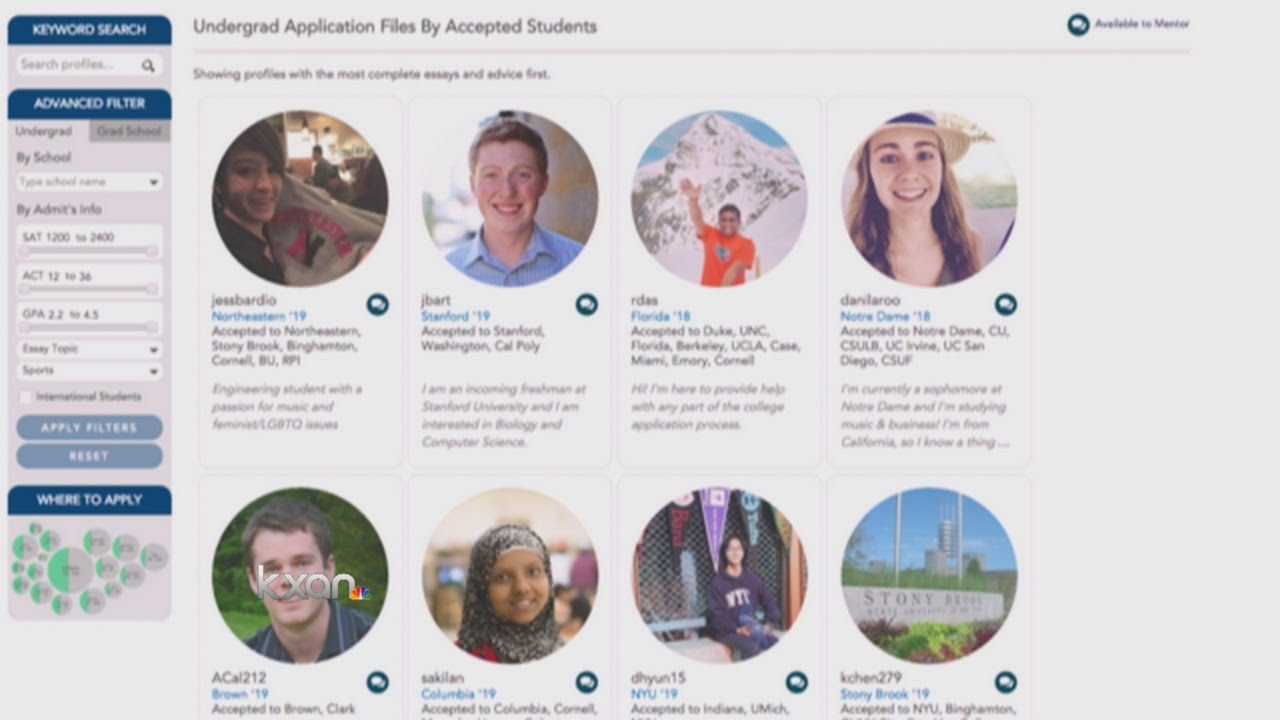Open Stony Brook '19 link
This screenshot has height=720, width=1280.
[885, 694]
